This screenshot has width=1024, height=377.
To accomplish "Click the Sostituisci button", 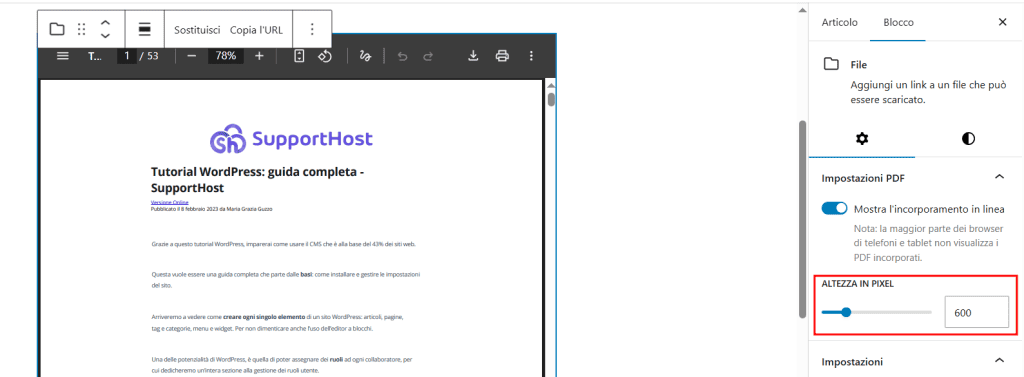I will 197,29.
